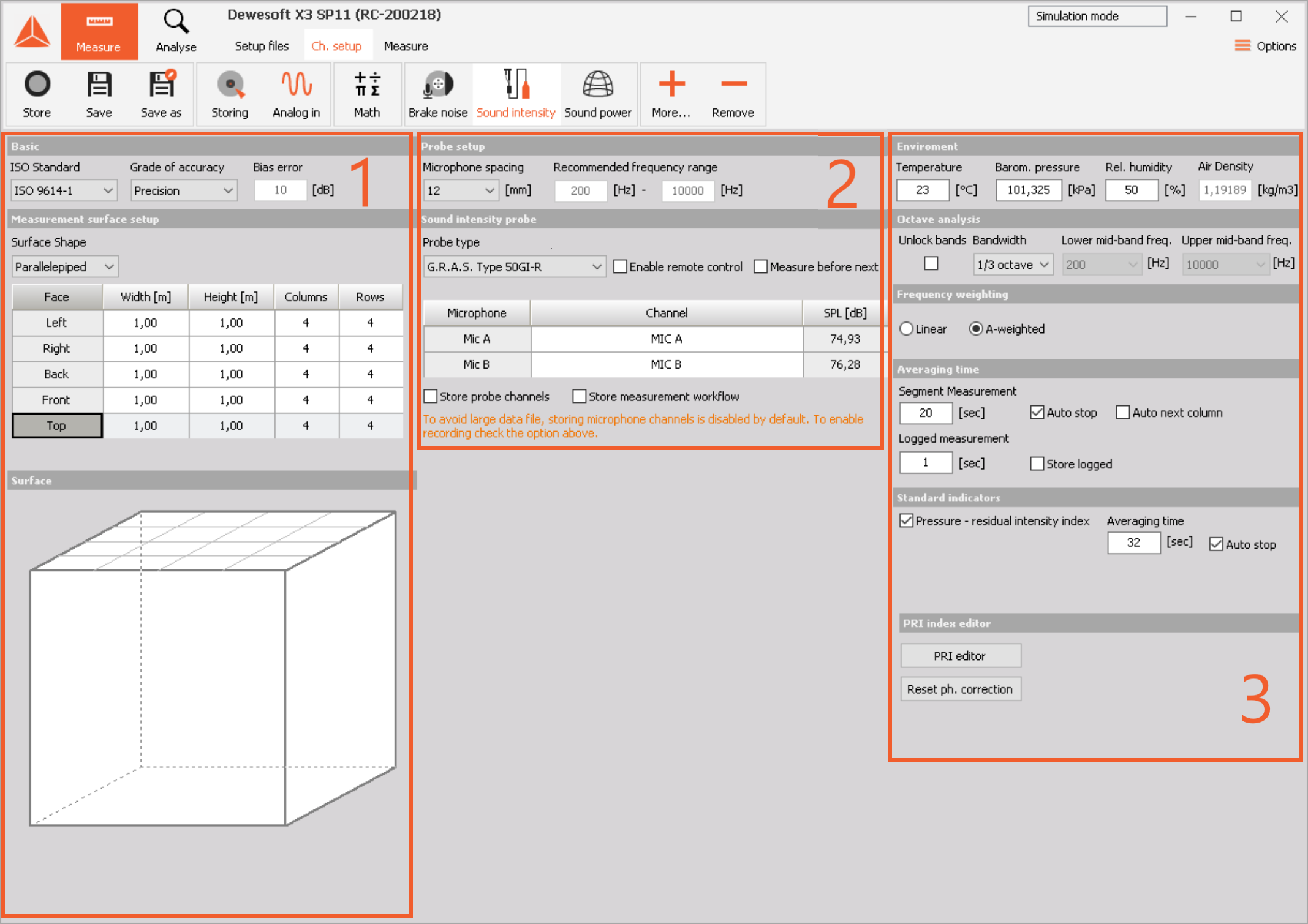
Task: Click the MIC B channel cell
Action: coord(667,364)
